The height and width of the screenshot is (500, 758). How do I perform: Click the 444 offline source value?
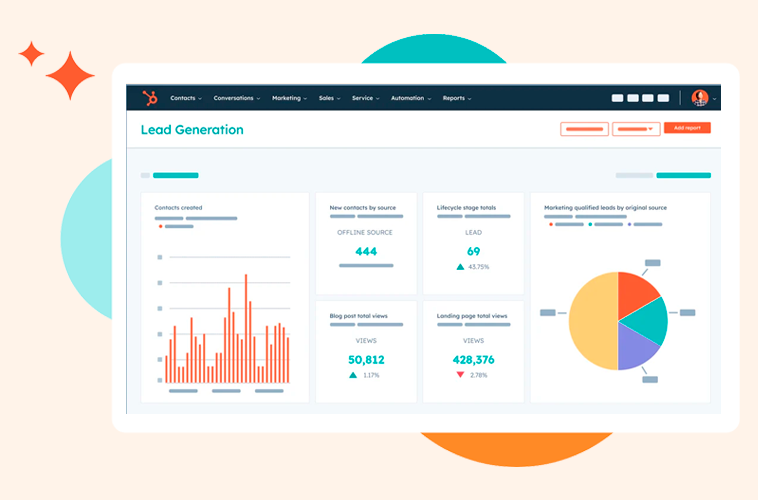click(366, 251)
